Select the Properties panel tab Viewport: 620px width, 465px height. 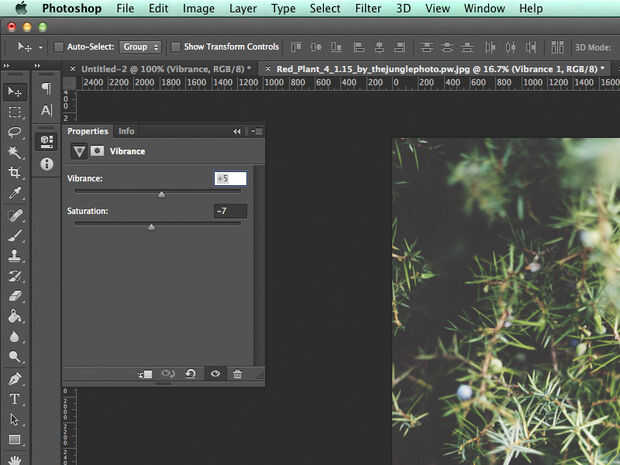87,131
